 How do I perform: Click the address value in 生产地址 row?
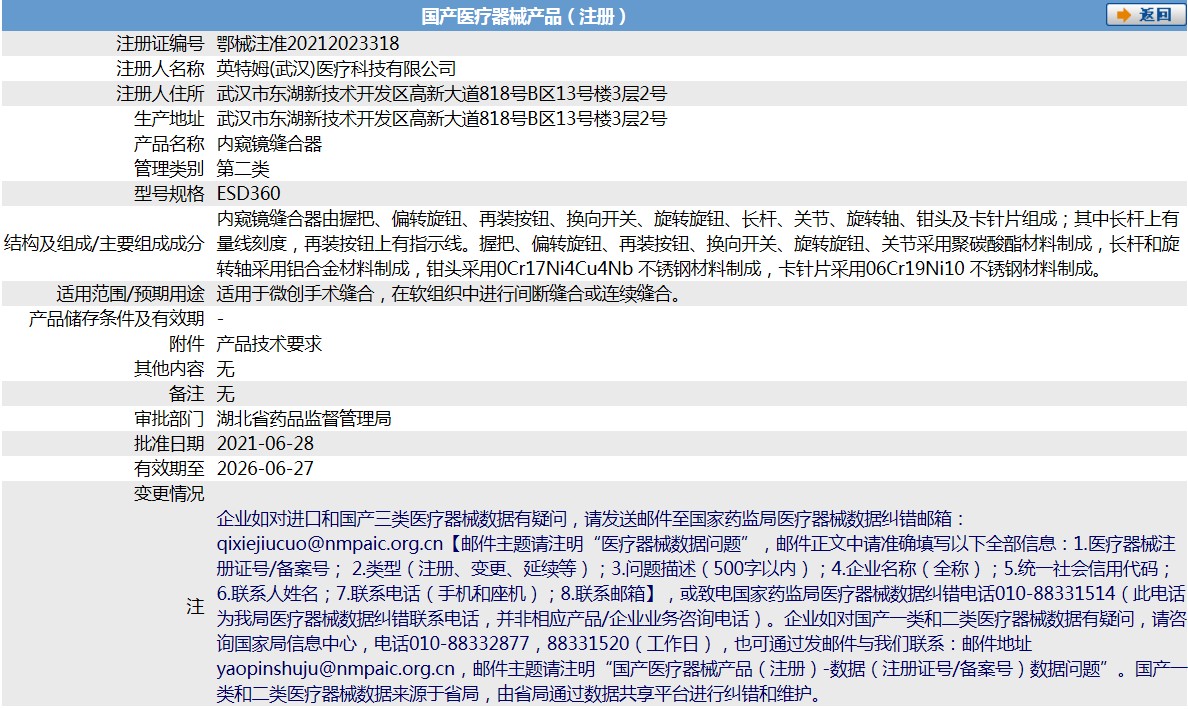[x=442, y=119]
